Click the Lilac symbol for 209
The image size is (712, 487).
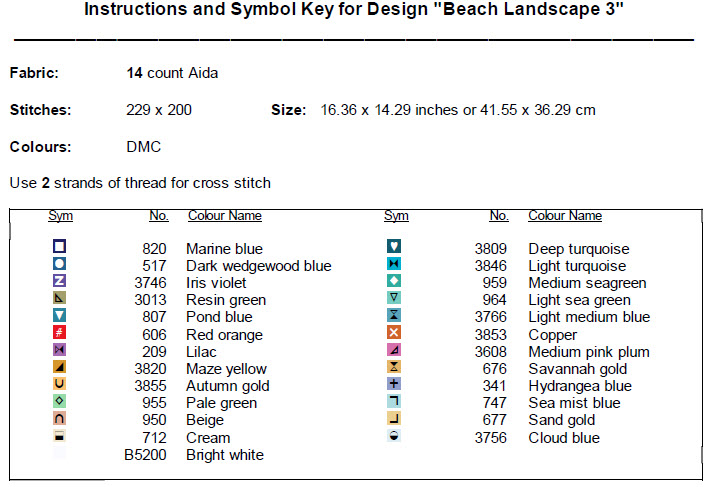(x=60, y=351)
